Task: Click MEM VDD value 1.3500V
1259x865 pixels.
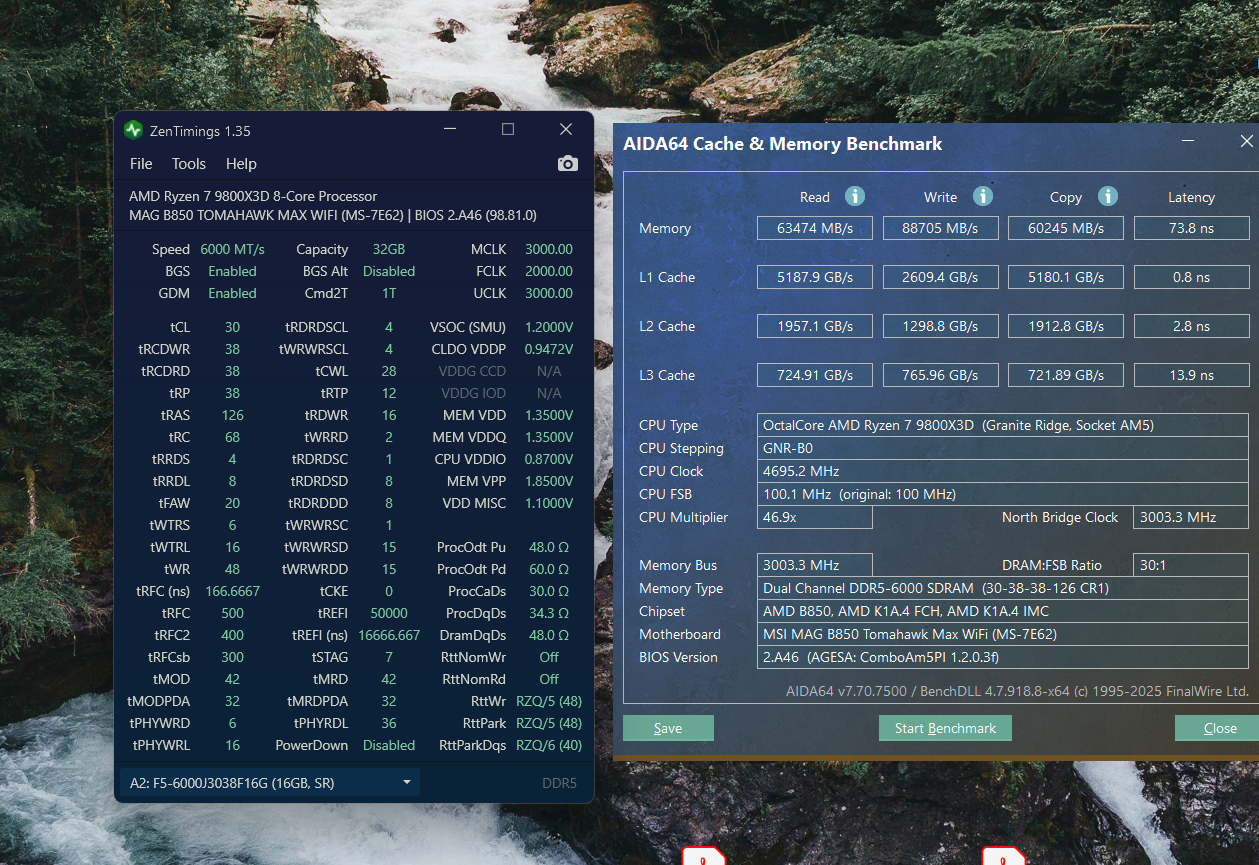Action: 549,415
